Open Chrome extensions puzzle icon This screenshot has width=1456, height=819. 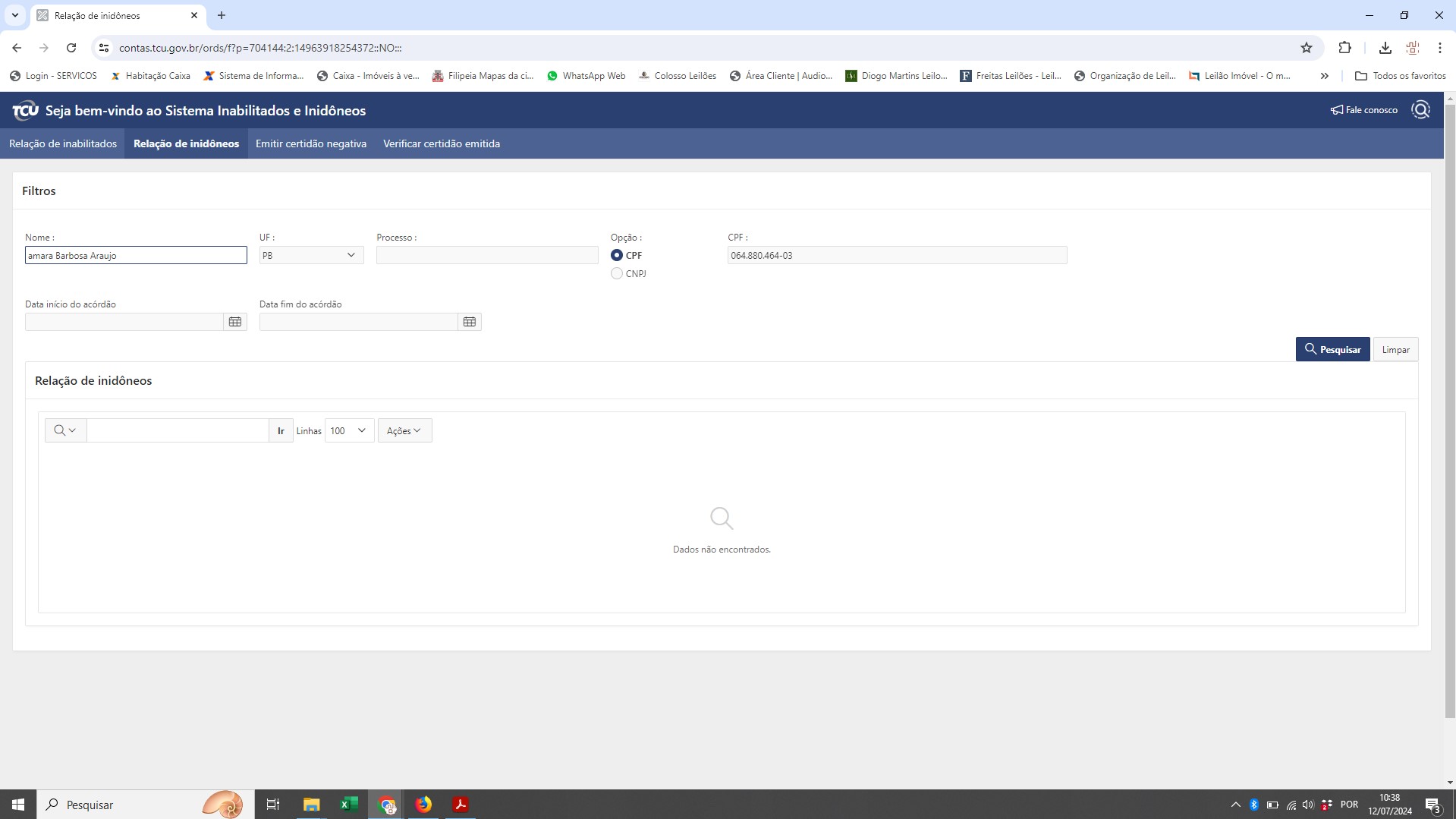pos(1344,48)
